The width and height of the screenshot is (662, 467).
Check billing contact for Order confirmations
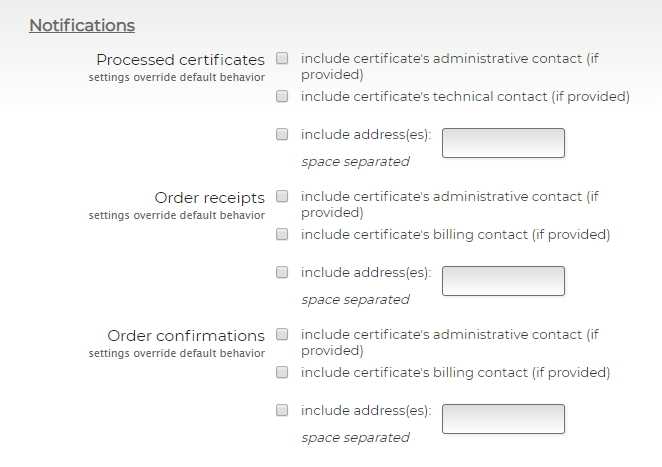pos(282,373)
